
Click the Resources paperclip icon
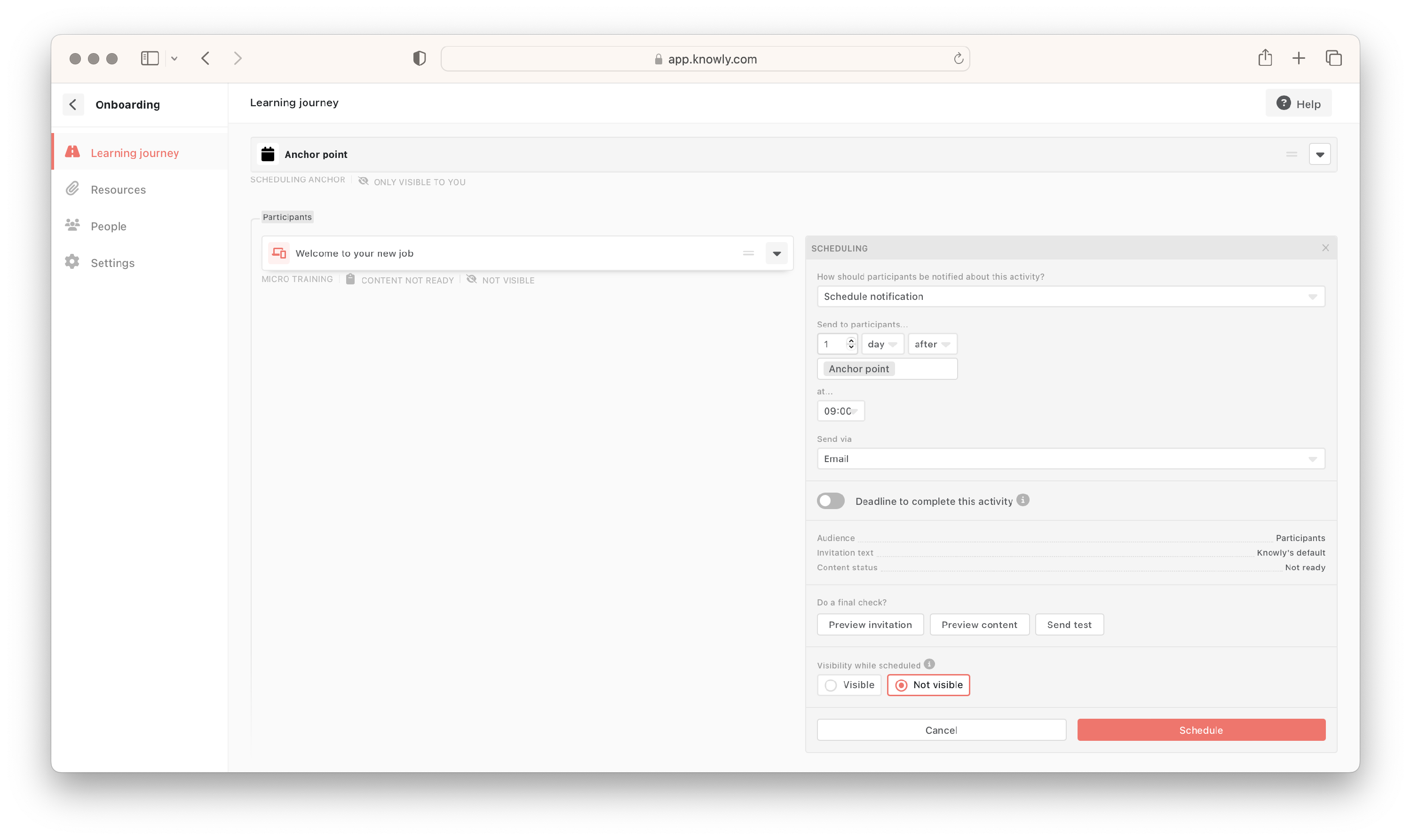(x=72, y=188)
